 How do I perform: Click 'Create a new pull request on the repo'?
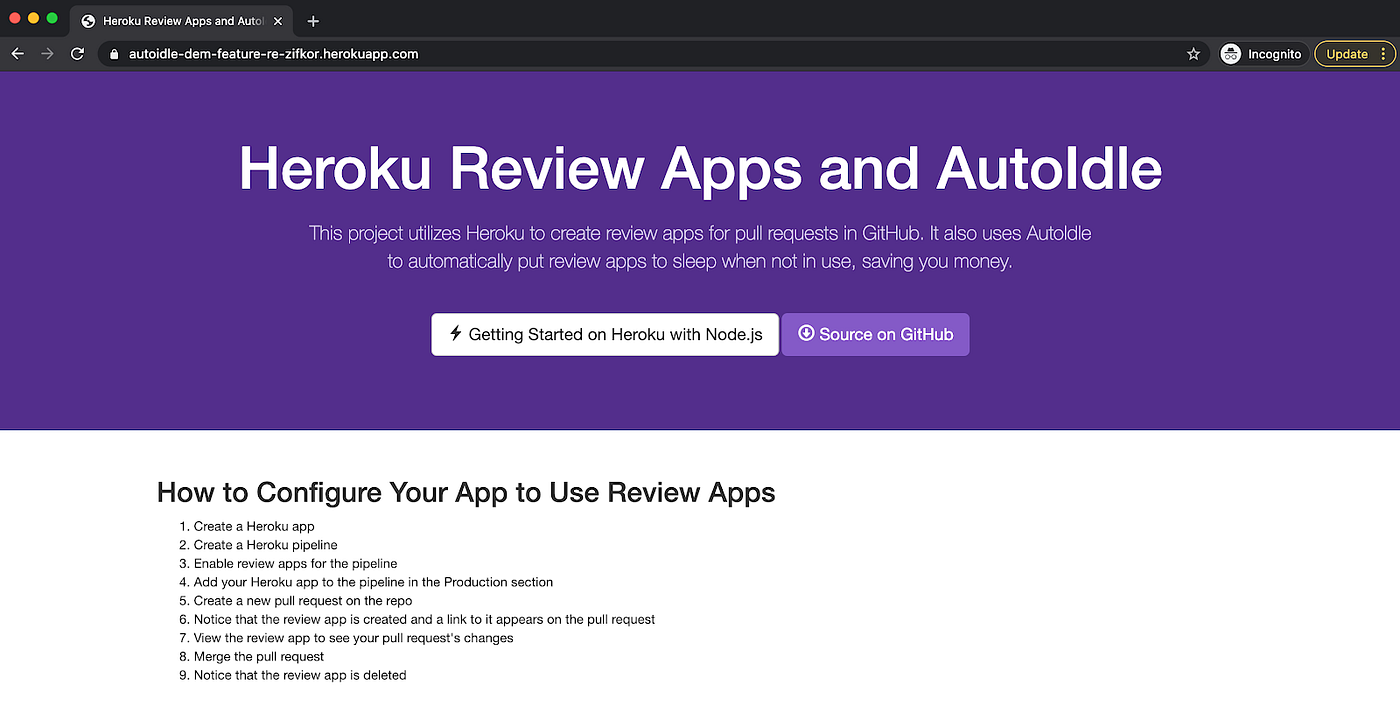tap(303, 601)
